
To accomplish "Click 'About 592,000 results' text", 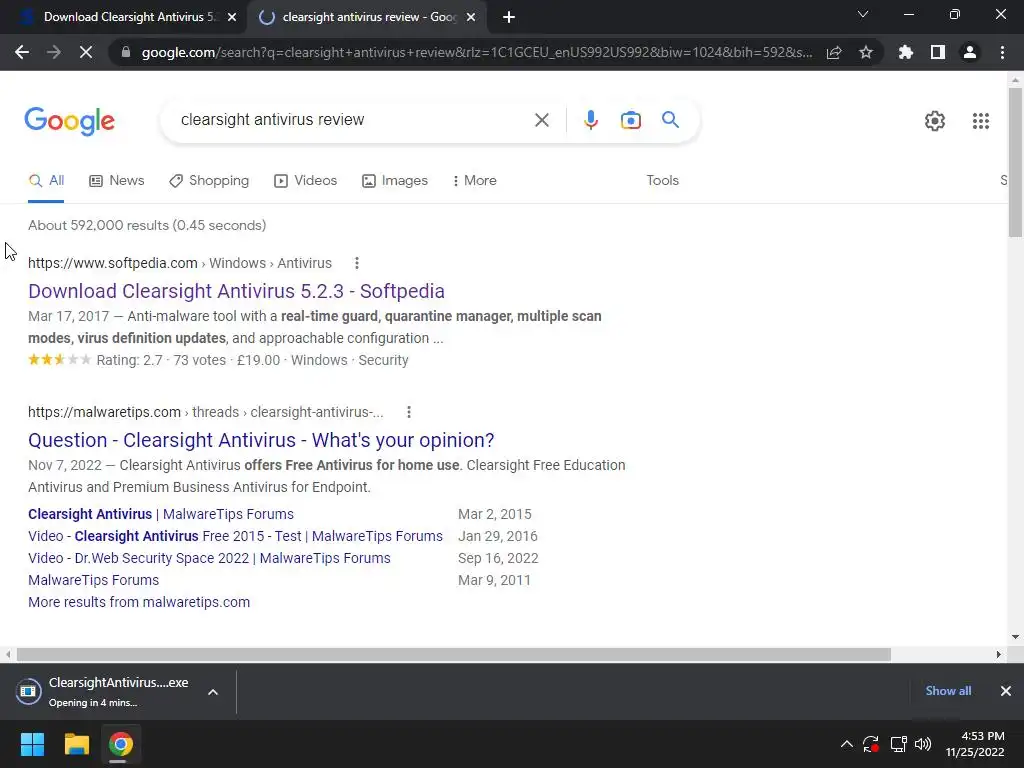I will pos(147,225).
